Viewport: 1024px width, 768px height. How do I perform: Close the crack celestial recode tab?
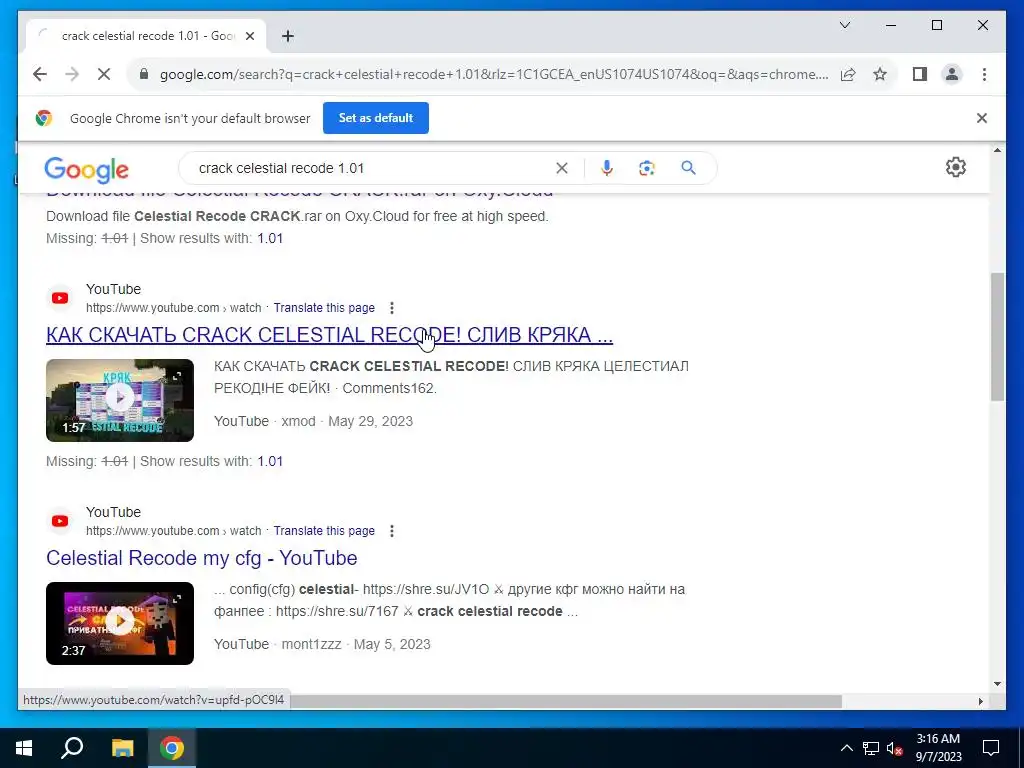point(249,36)
